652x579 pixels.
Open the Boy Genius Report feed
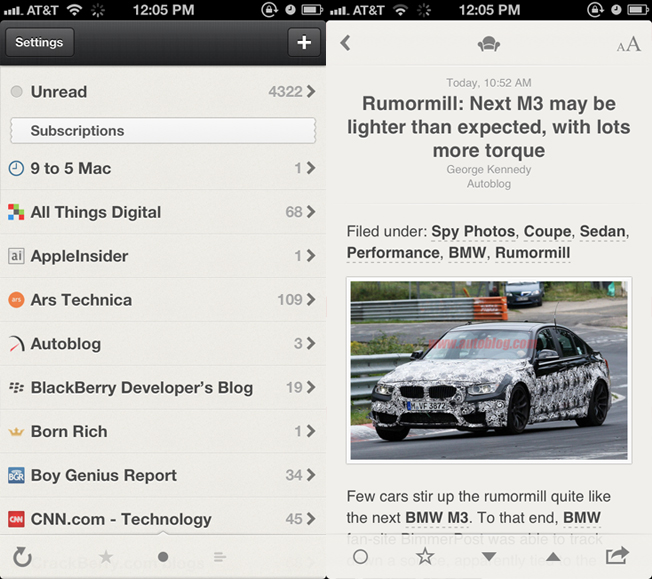click(x=163, y=475)
